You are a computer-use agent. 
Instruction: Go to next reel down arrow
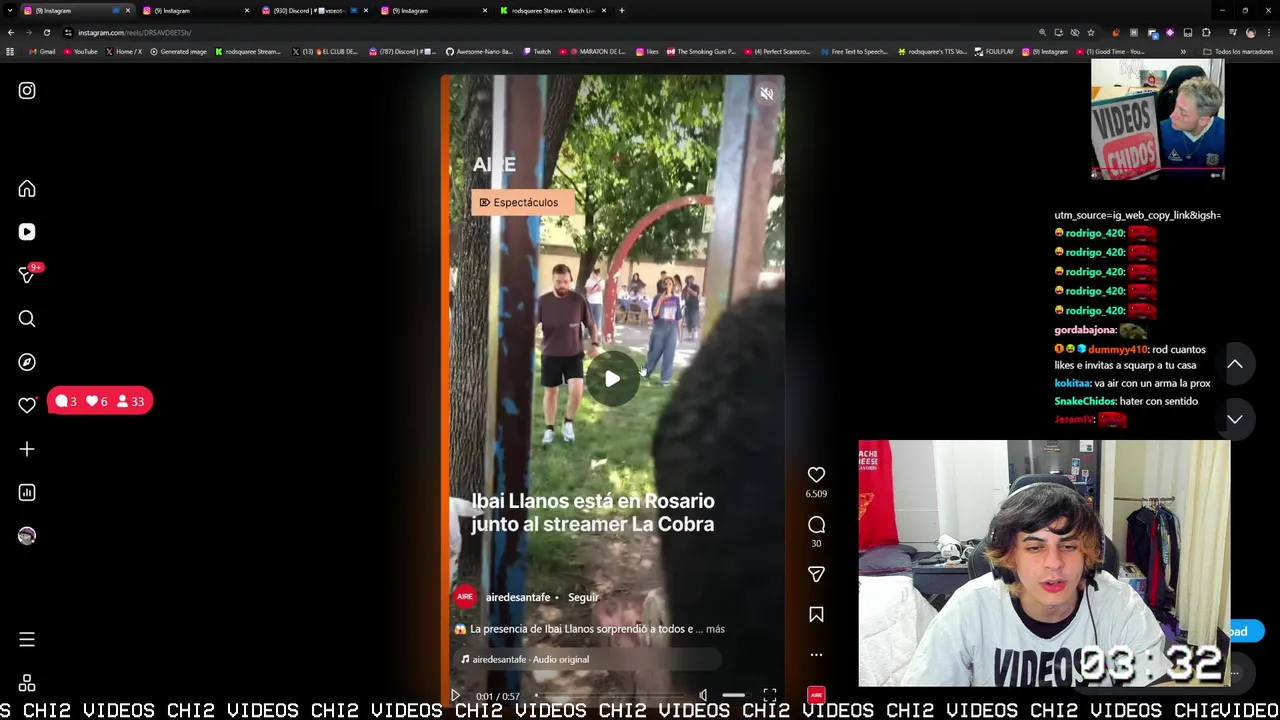(x=1235, y=420)
